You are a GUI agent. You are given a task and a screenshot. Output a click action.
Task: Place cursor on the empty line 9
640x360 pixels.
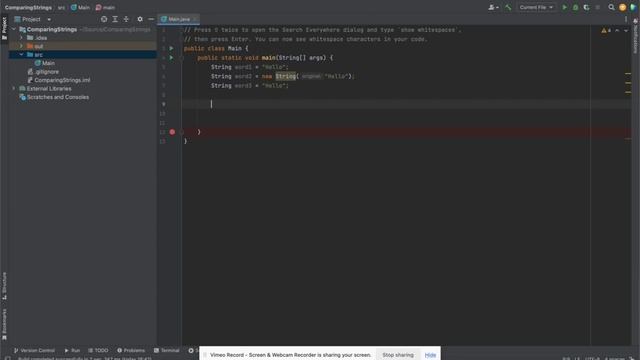coord(407,104)
